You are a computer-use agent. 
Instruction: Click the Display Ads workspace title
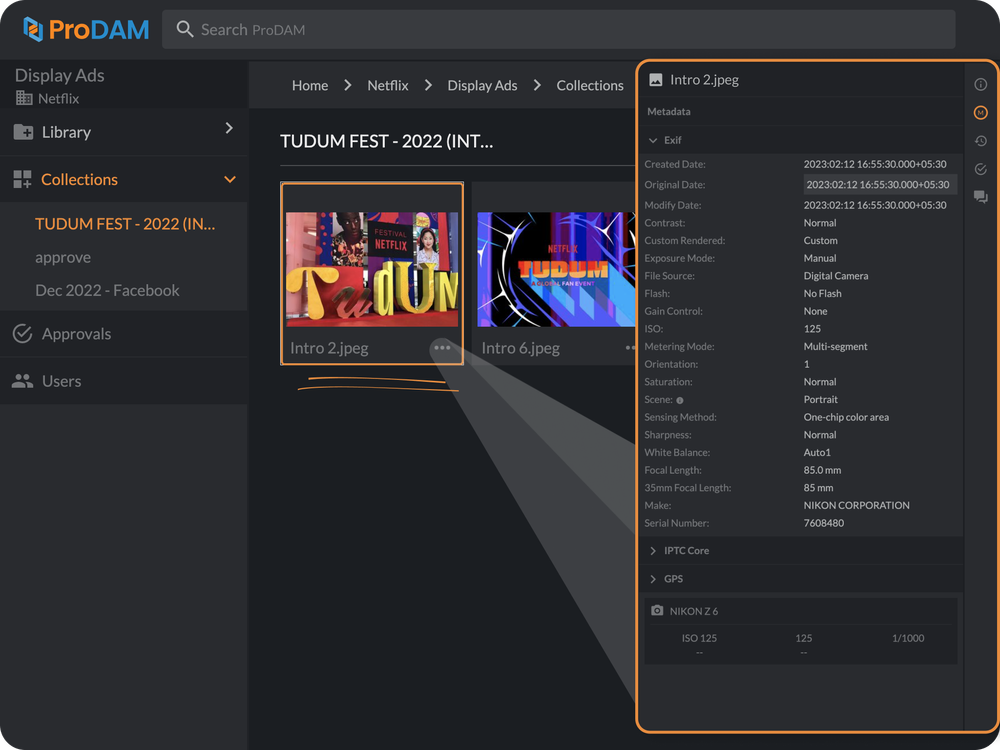click(x=60, y=75)
